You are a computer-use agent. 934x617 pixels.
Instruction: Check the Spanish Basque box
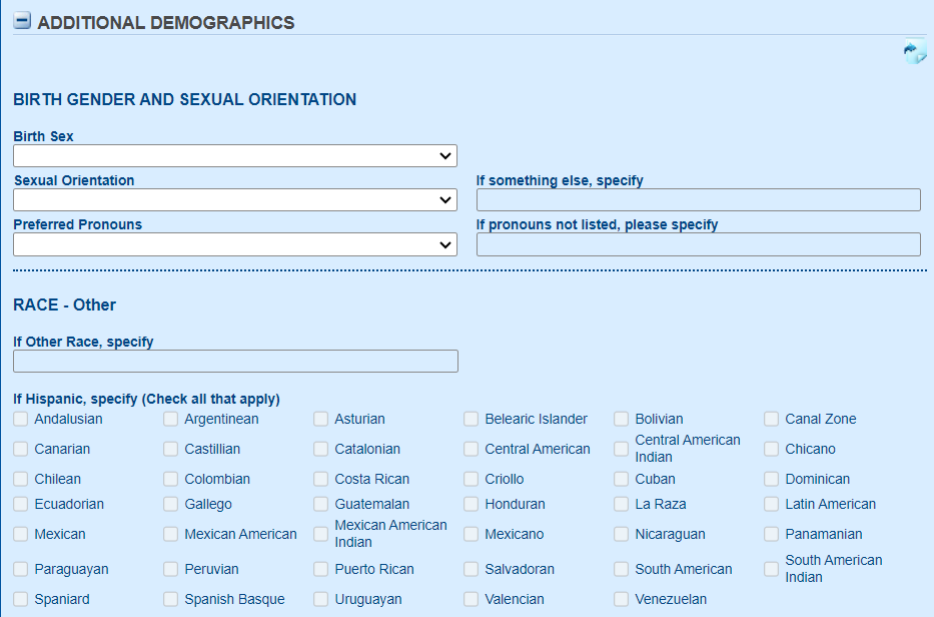[171, 599]
